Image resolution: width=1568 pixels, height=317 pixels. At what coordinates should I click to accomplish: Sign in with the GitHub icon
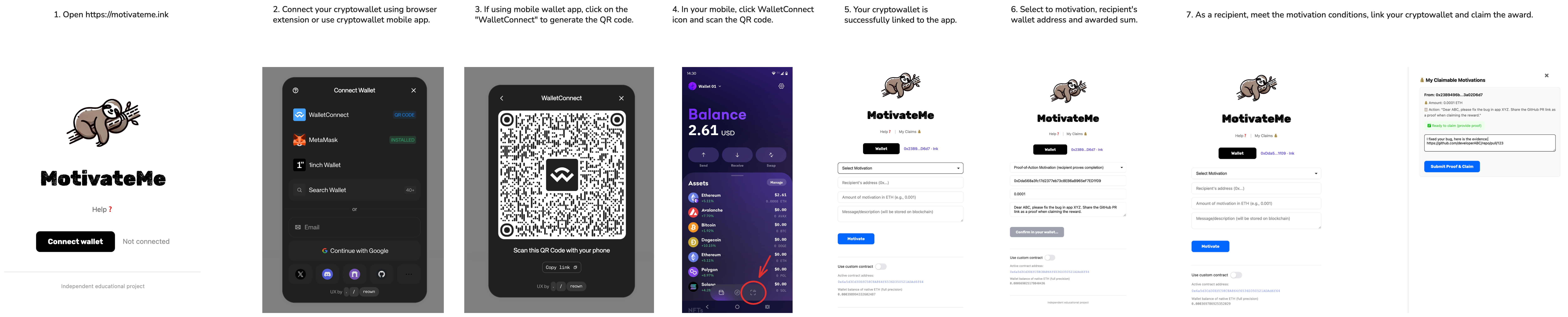tap(382, 274)
